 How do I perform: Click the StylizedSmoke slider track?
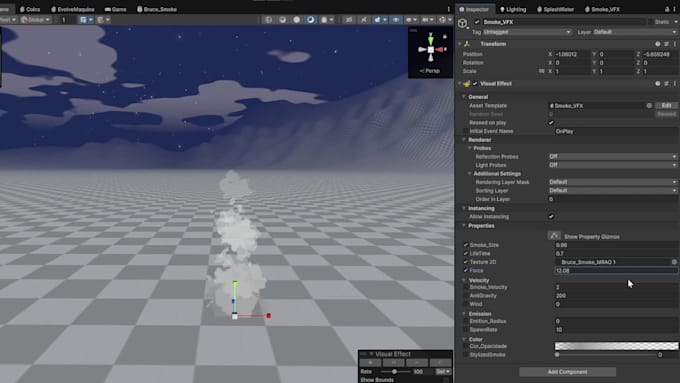(x=606, y=355)
